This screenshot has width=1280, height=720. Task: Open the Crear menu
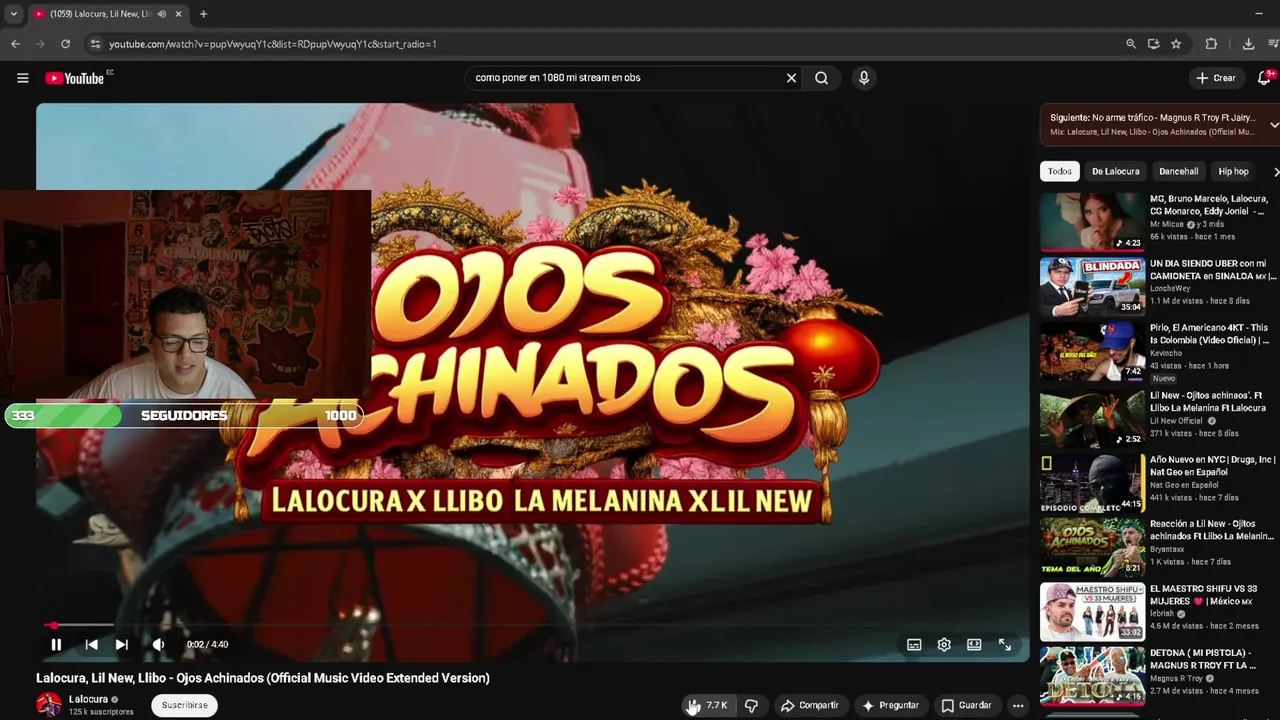(1216, 78)
